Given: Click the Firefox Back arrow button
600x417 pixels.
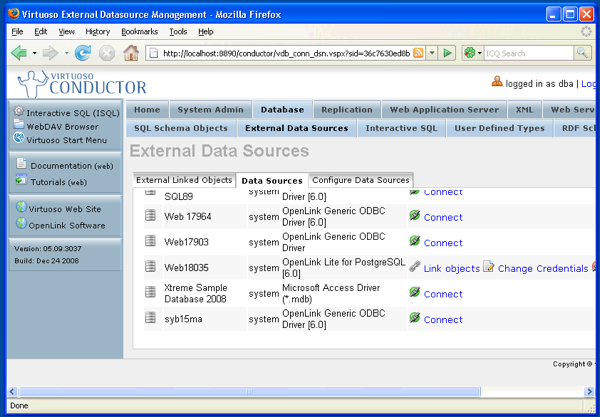Looking at the screenshot, I should [x=19, y=53].
